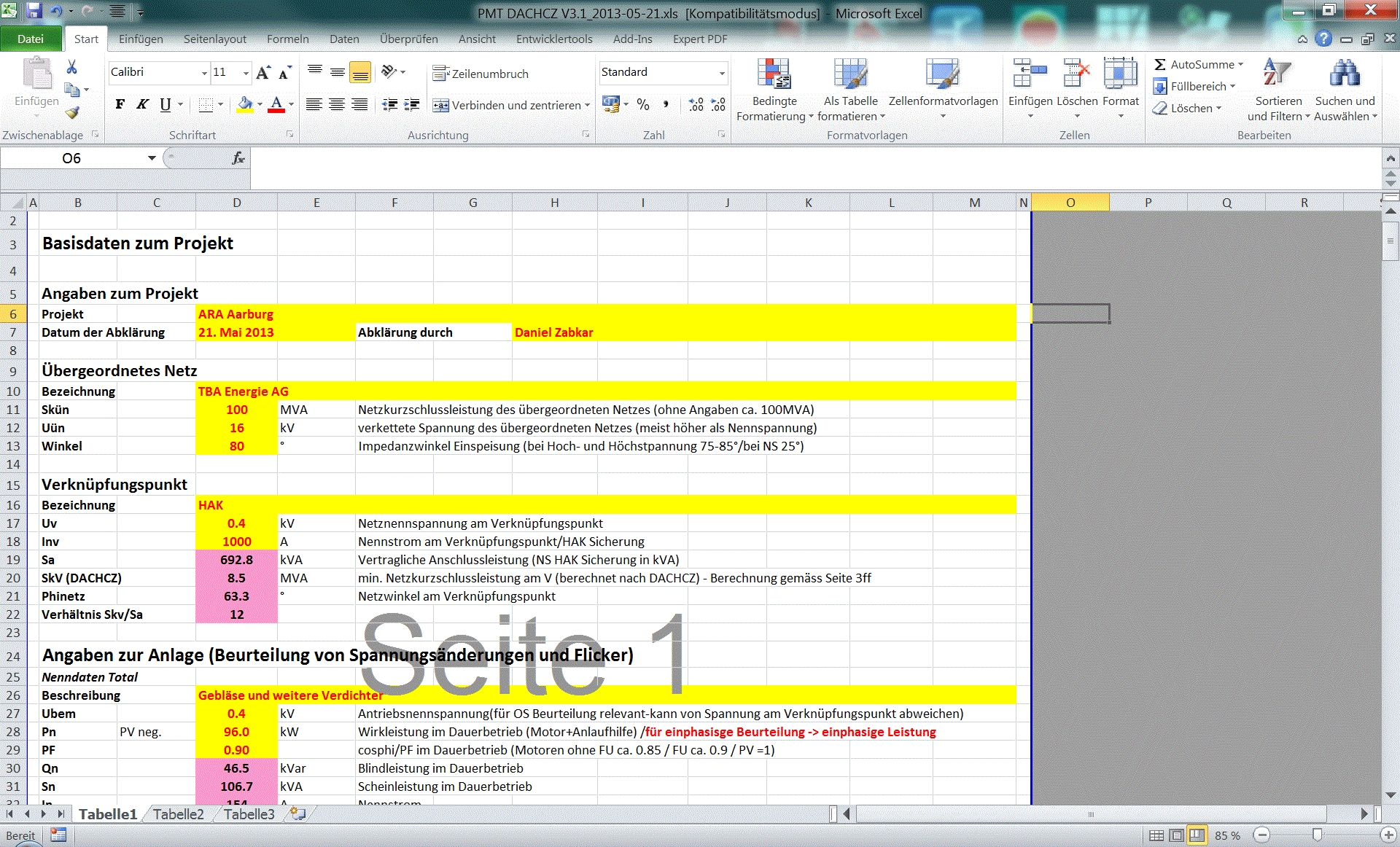Screen dimensions: 1400x847
Task: Open Zellenformatvorlagen gallery
Action: (x=943, y=90)
